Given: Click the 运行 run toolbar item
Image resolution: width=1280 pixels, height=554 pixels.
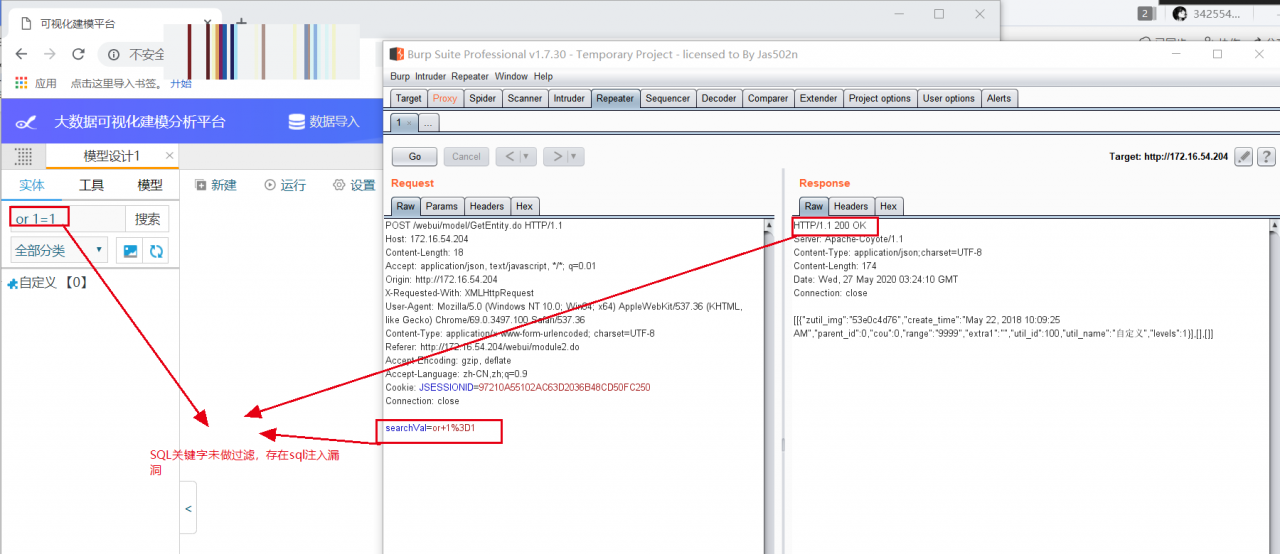Looking at the screenshot, I should [x=285, y=185].
